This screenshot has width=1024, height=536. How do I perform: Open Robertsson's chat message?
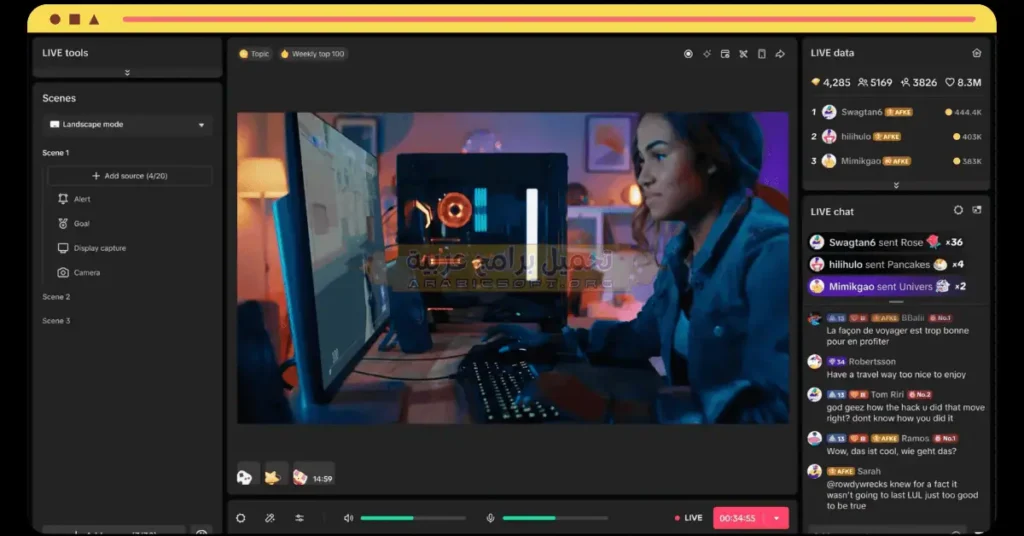click(897, 368)
